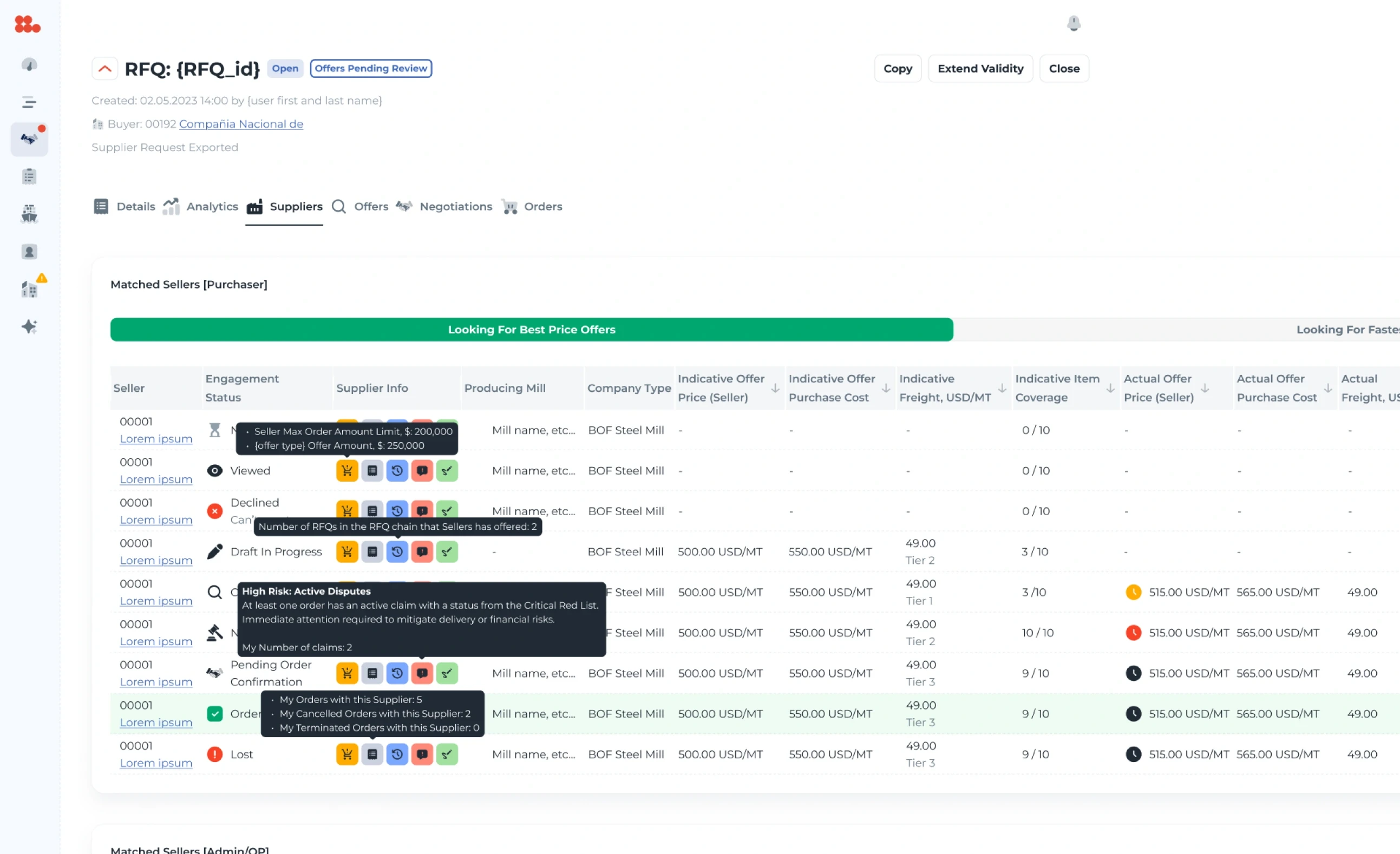
Task: Sort by Indicative Offer Price (Seller) arrow
Action: click(x=775, y=389)
